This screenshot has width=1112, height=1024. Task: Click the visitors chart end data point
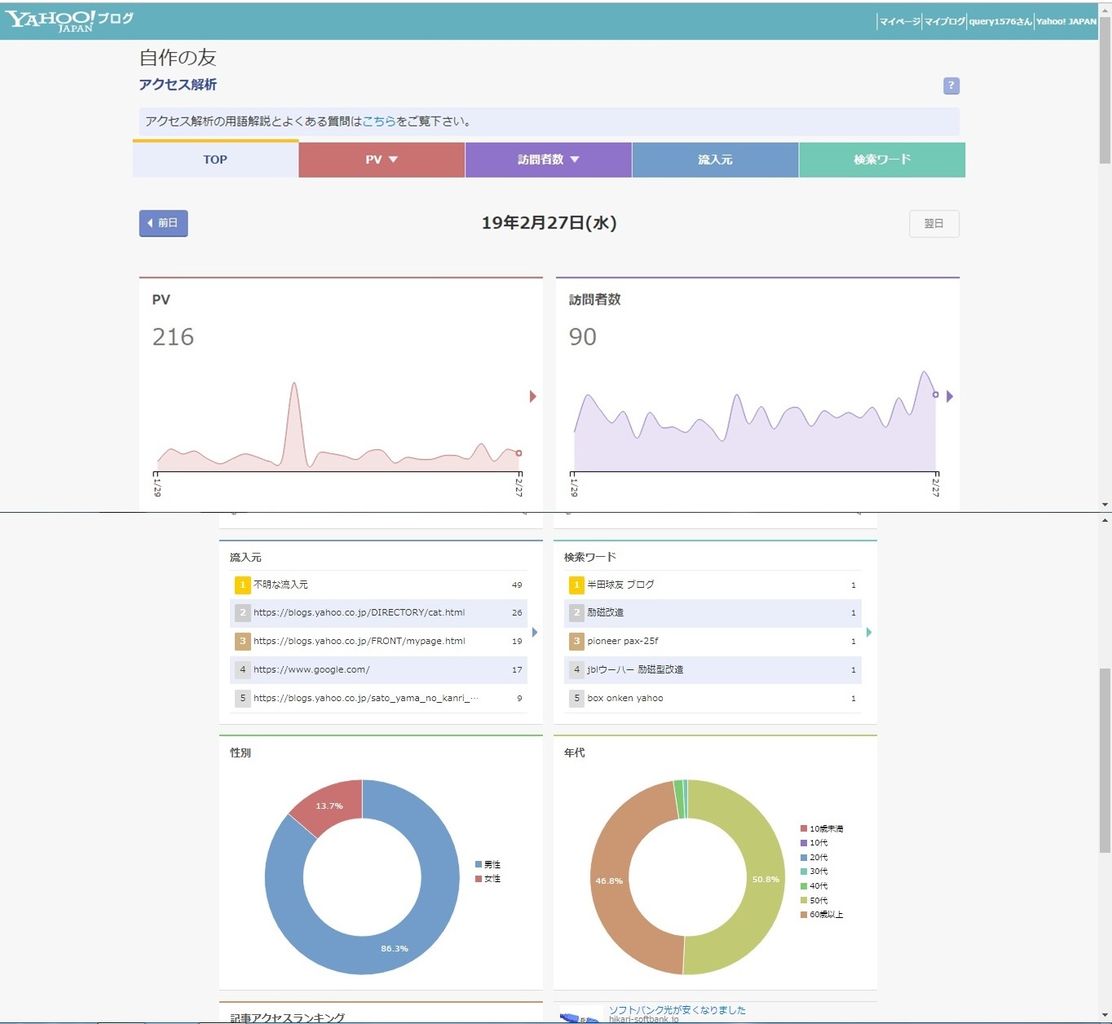click(935, 394)
